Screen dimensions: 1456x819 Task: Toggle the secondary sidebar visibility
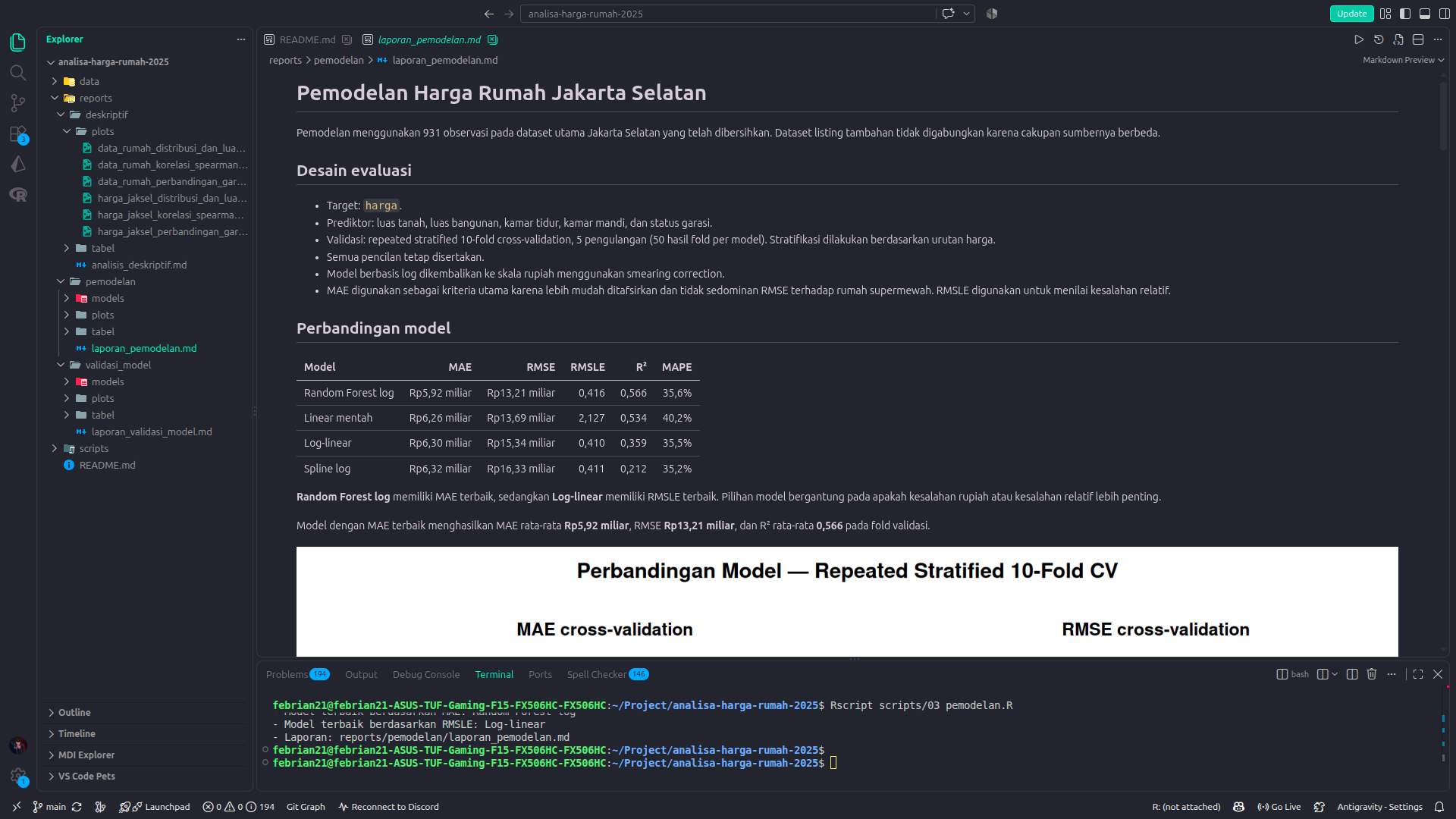[1445, 14]
